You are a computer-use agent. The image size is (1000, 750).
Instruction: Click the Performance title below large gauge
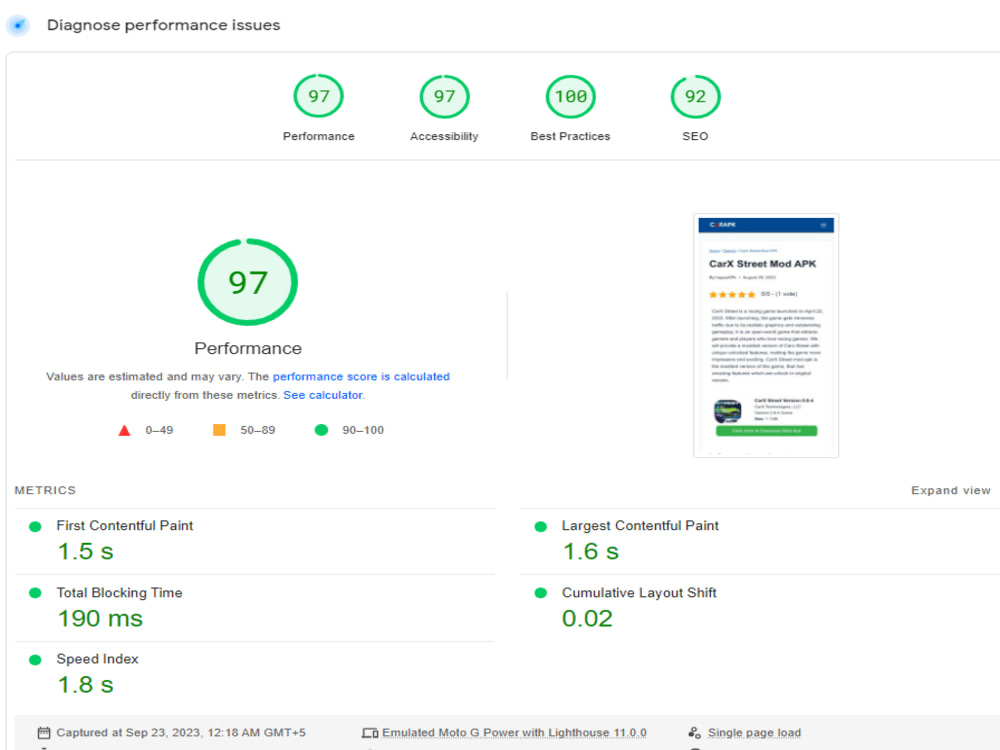tap(247, 348)
